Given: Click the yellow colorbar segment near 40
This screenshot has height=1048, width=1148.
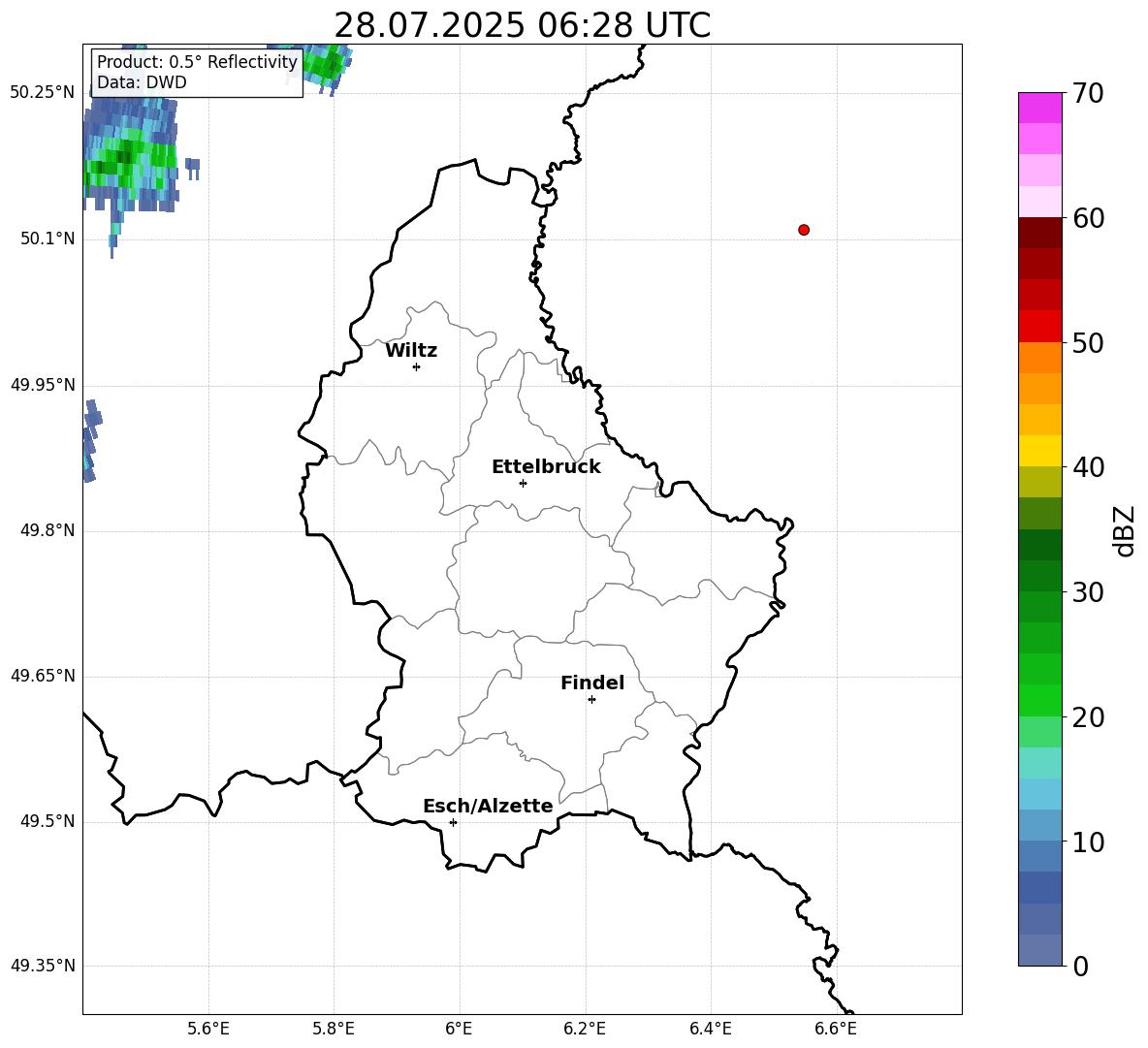Looking at the screenshot, I should tap(1039, 451).
